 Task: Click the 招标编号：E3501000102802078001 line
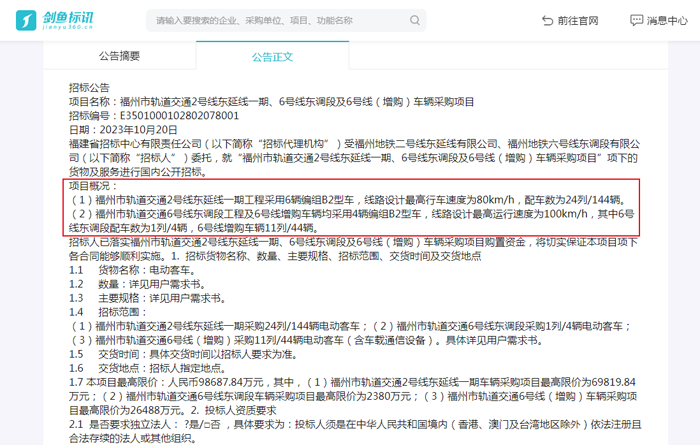(154, 116)
